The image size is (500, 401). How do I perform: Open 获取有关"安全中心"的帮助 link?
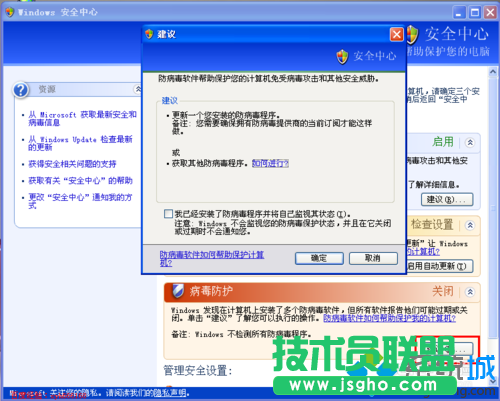point(80,181)
